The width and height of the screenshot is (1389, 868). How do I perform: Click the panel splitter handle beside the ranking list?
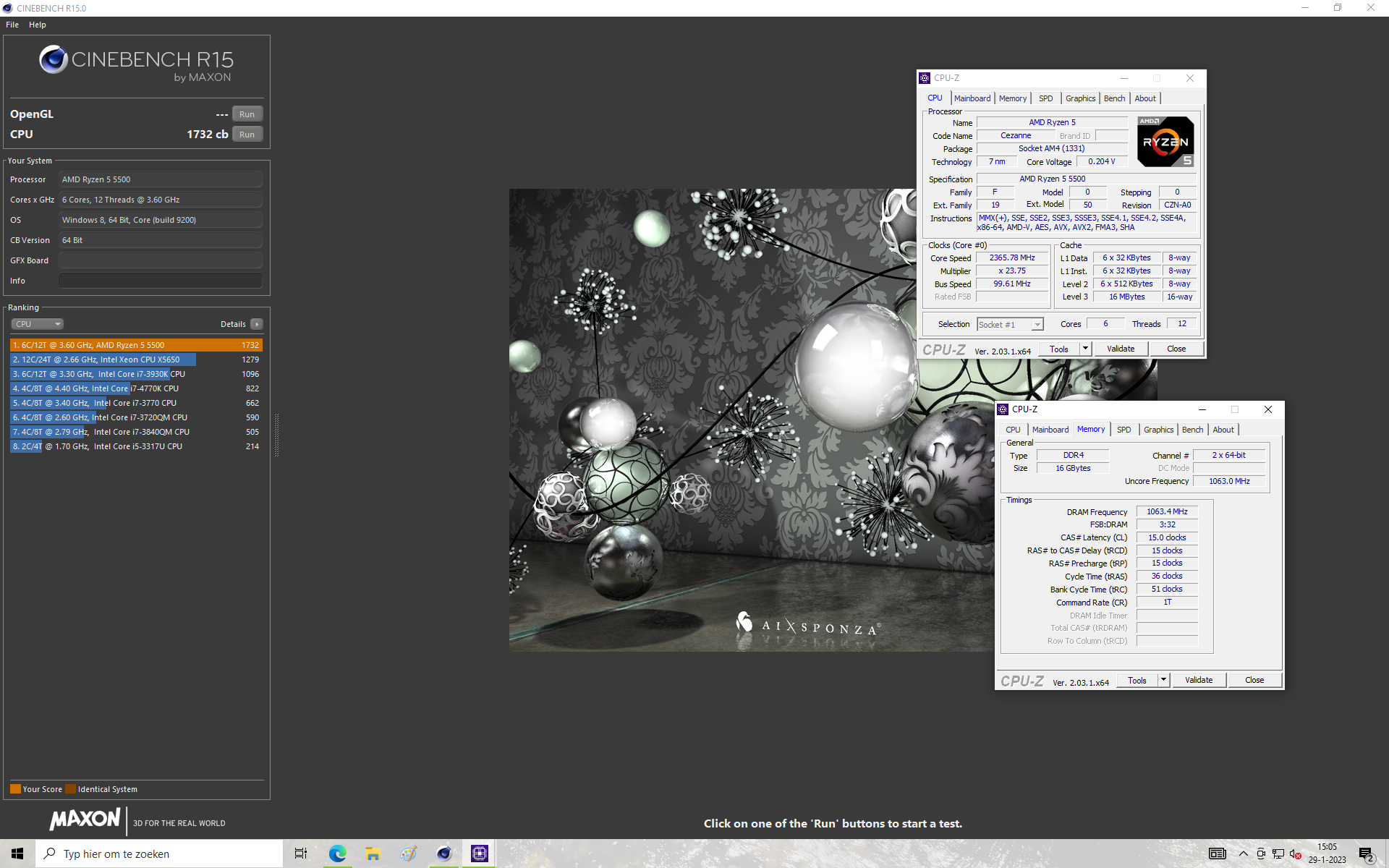[276, 434]
